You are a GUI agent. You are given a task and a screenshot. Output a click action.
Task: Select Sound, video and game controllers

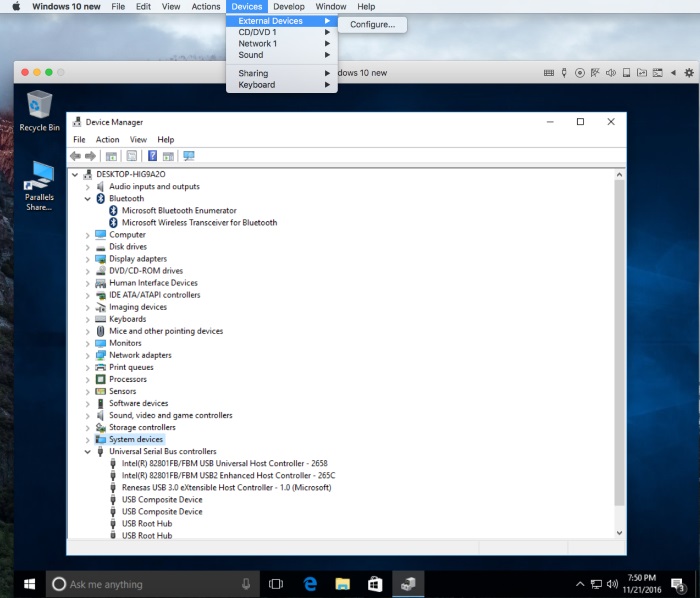click(x=171, y=415)
